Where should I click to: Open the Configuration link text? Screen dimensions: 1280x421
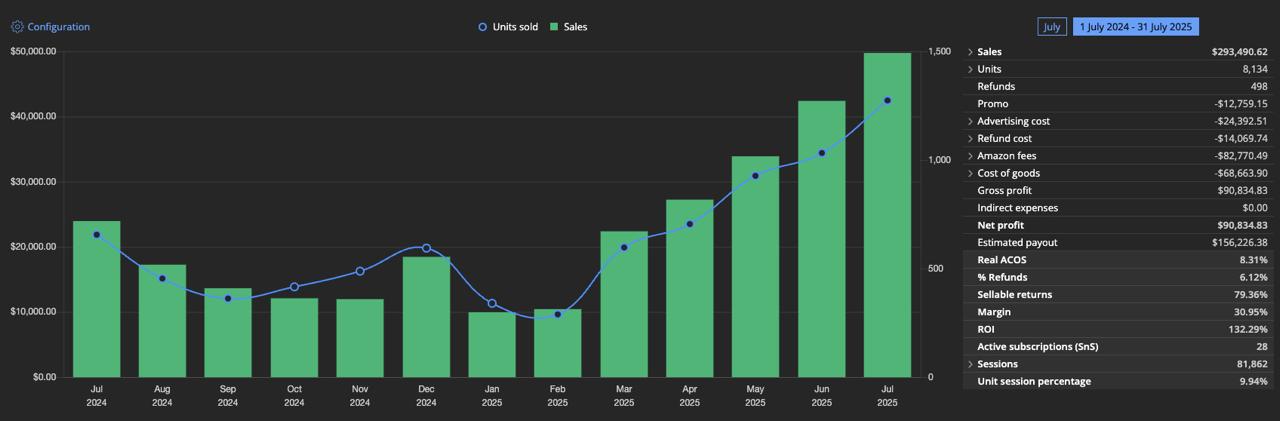pyautogui.click(x=59, y=27)
